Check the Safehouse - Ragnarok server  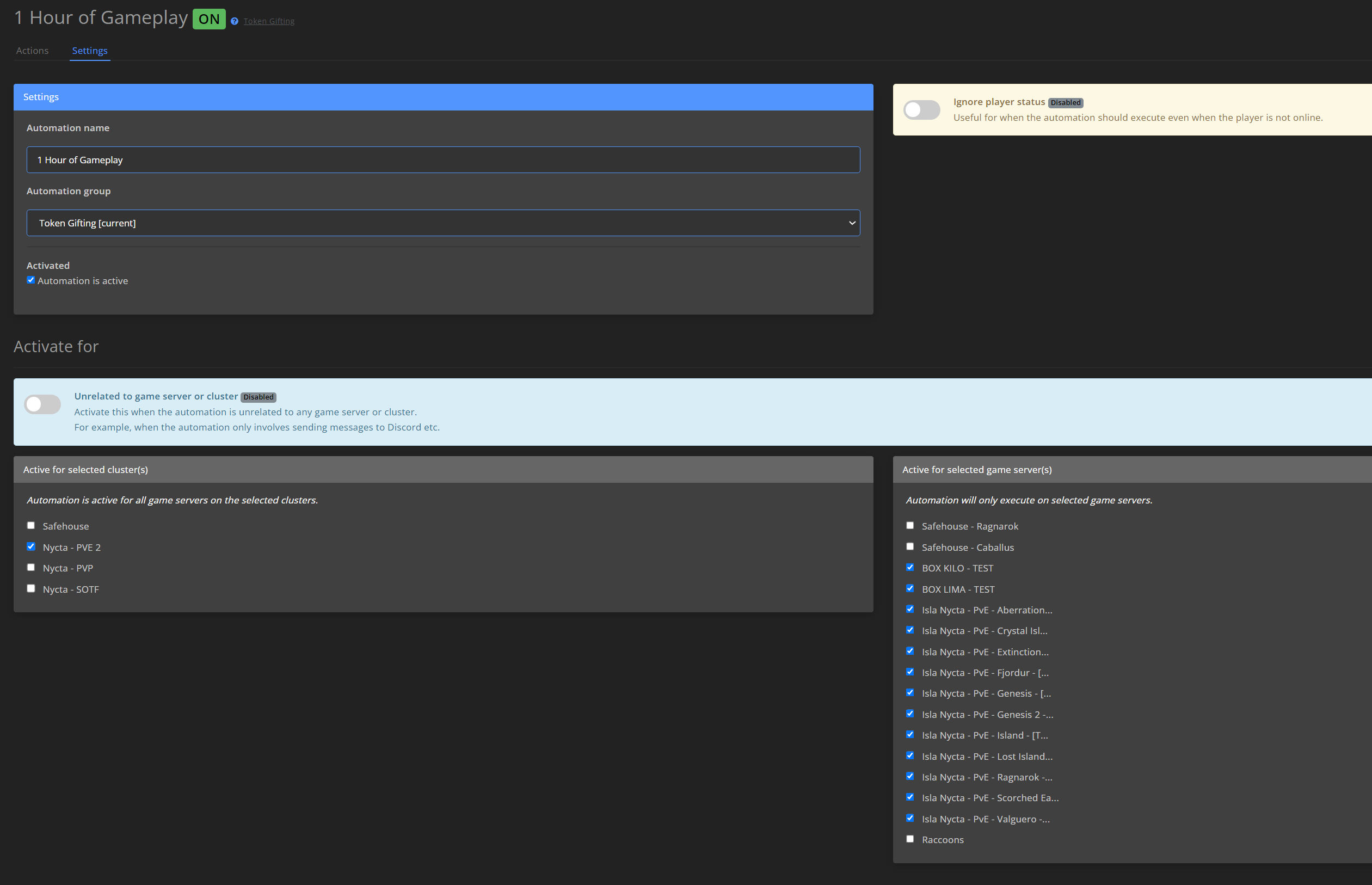910,525
